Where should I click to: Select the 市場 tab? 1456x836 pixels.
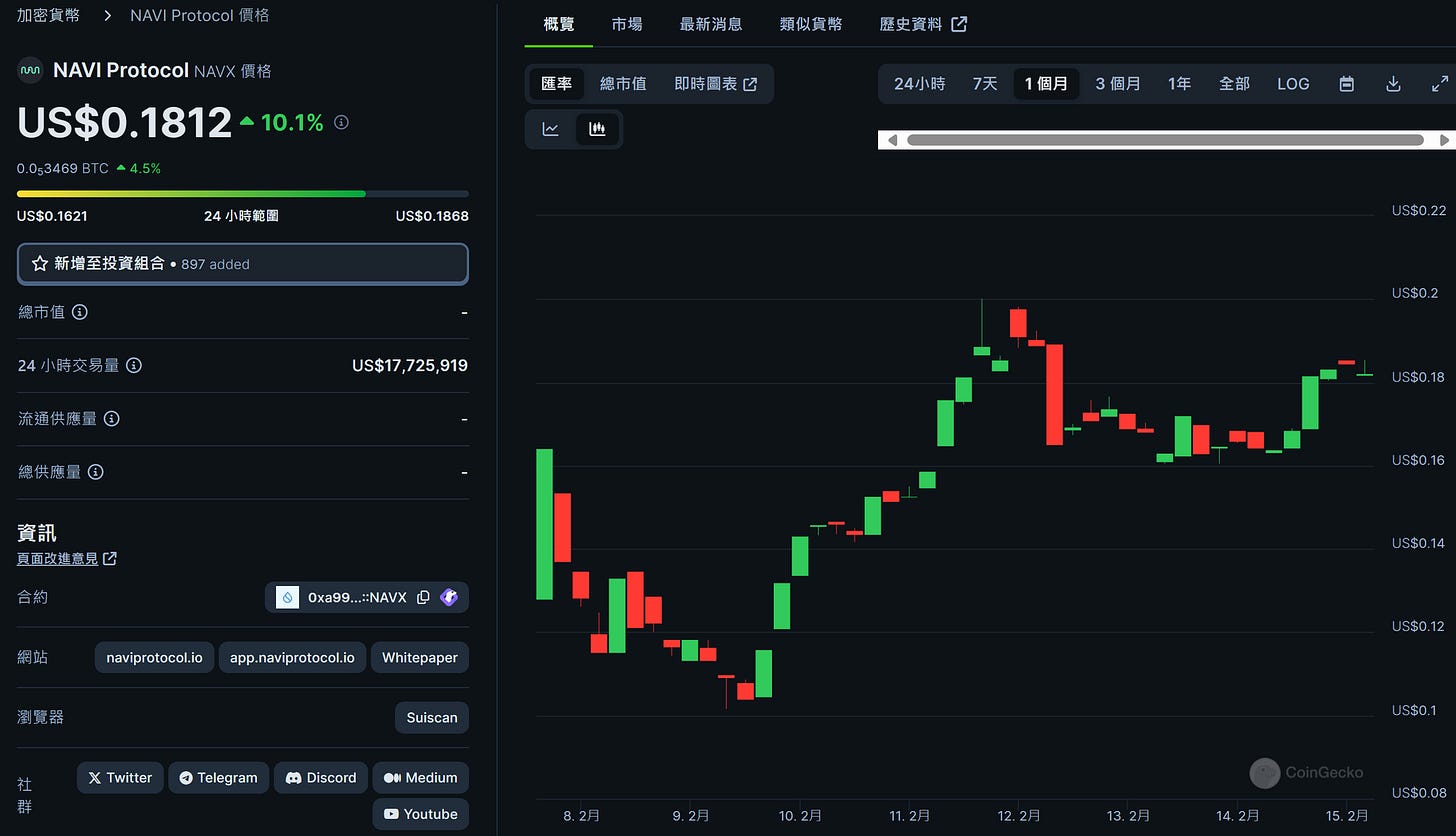[x=627, y=24]
